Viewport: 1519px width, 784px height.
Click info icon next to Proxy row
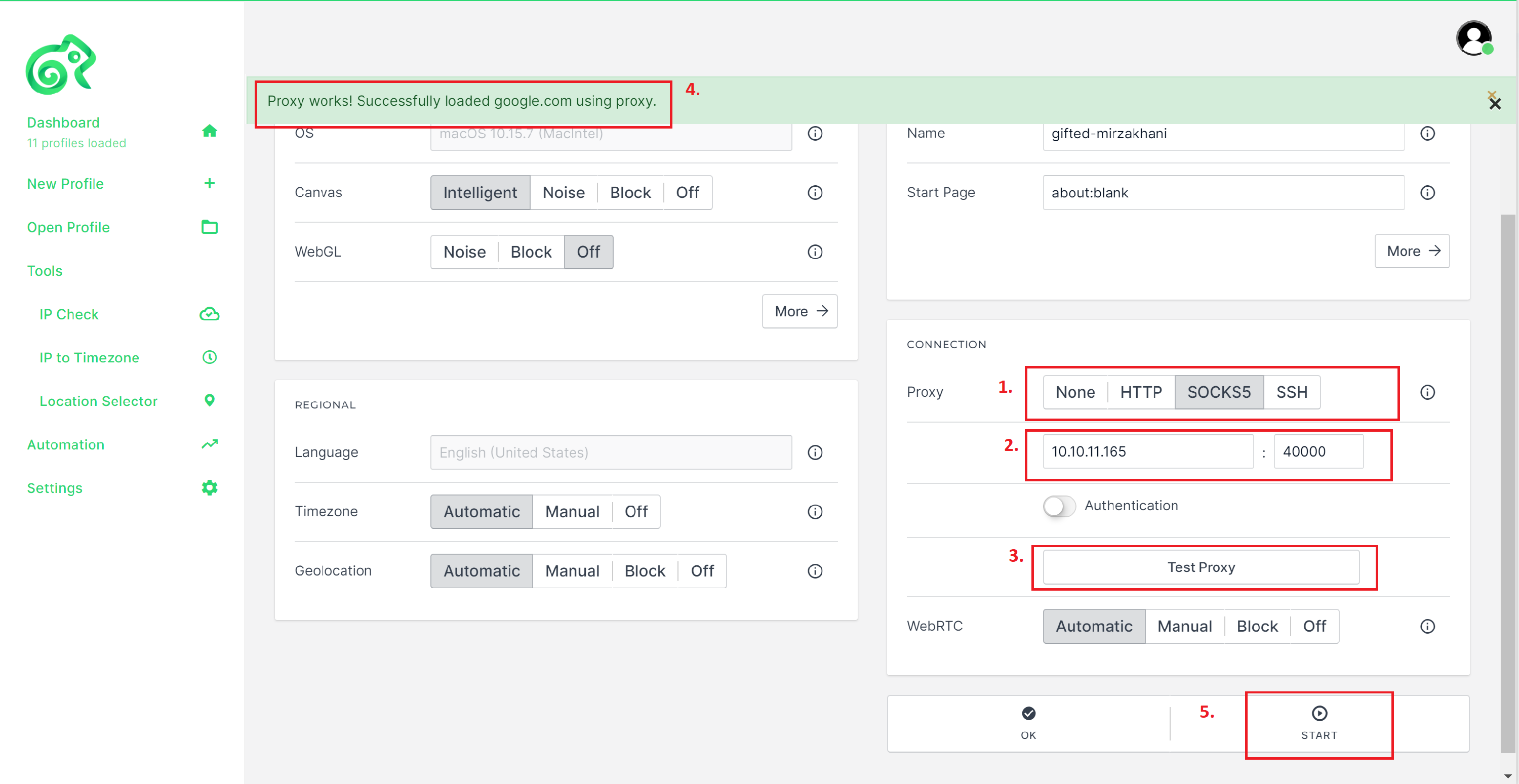pyautogui.click(x=1427, y=392)
